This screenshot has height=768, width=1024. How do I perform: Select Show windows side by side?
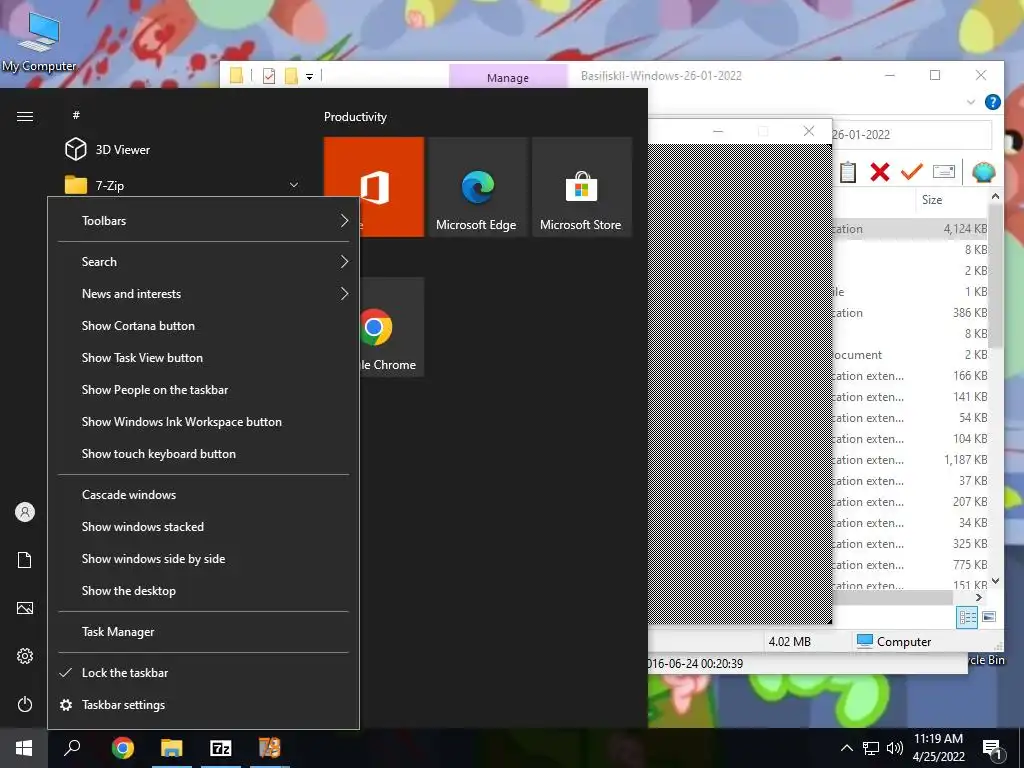click(x=204, y=559)
